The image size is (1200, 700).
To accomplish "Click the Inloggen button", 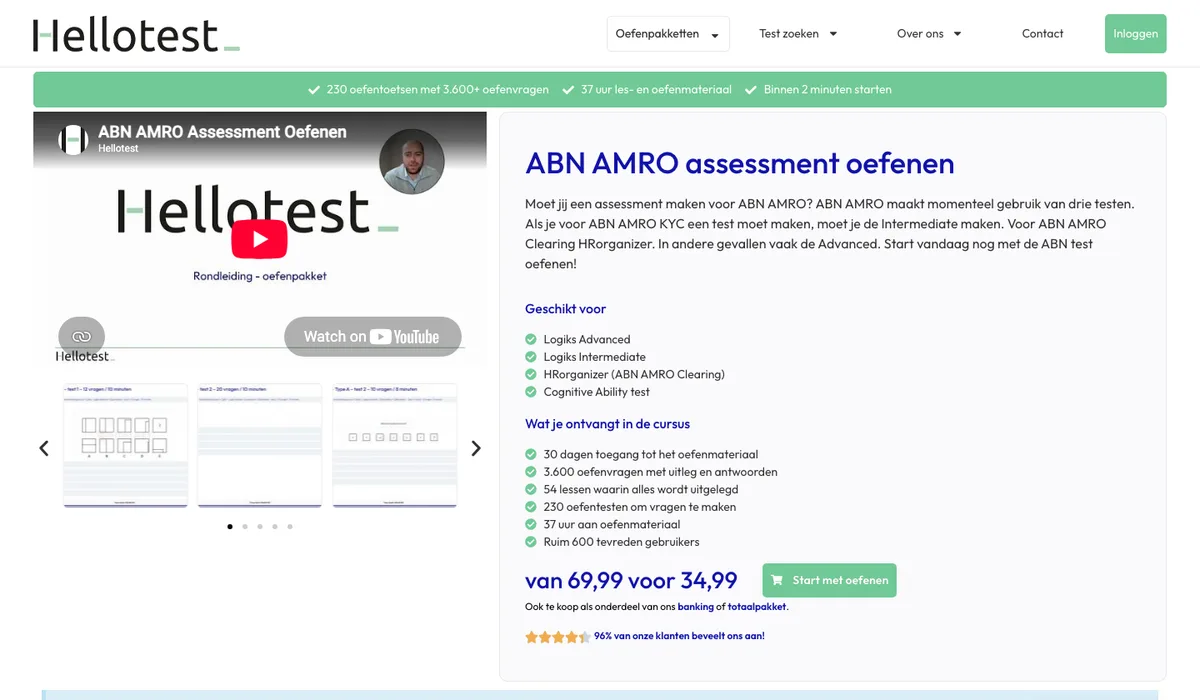I will 1135,34.
